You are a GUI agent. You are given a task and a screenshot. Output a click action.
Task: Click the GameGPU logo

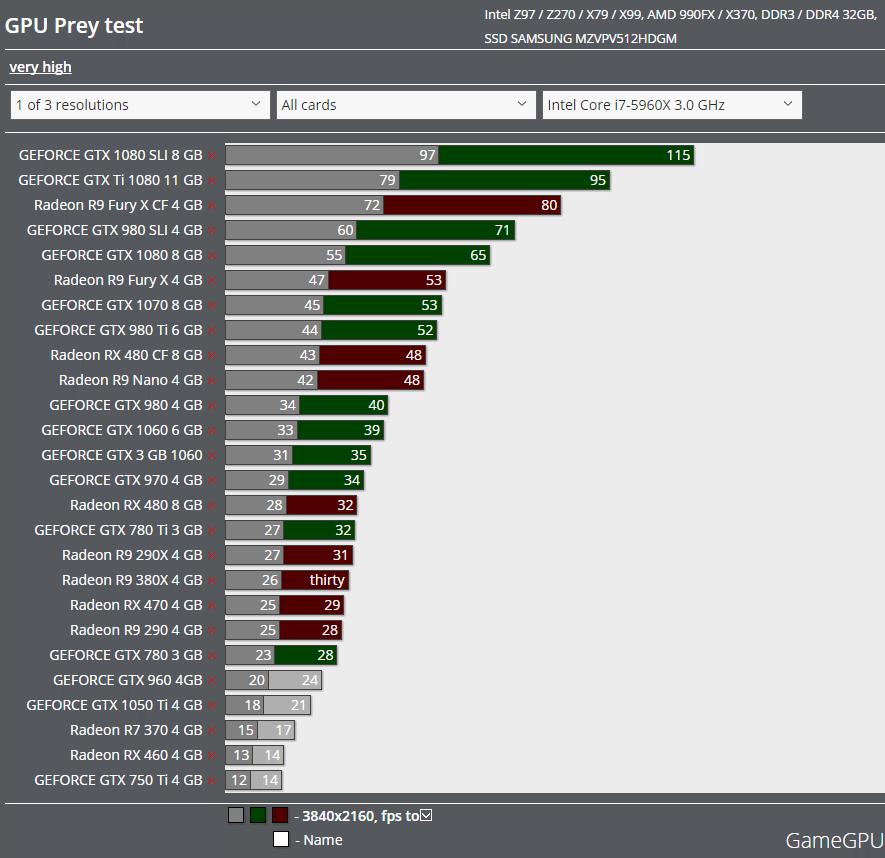[835, 841]
